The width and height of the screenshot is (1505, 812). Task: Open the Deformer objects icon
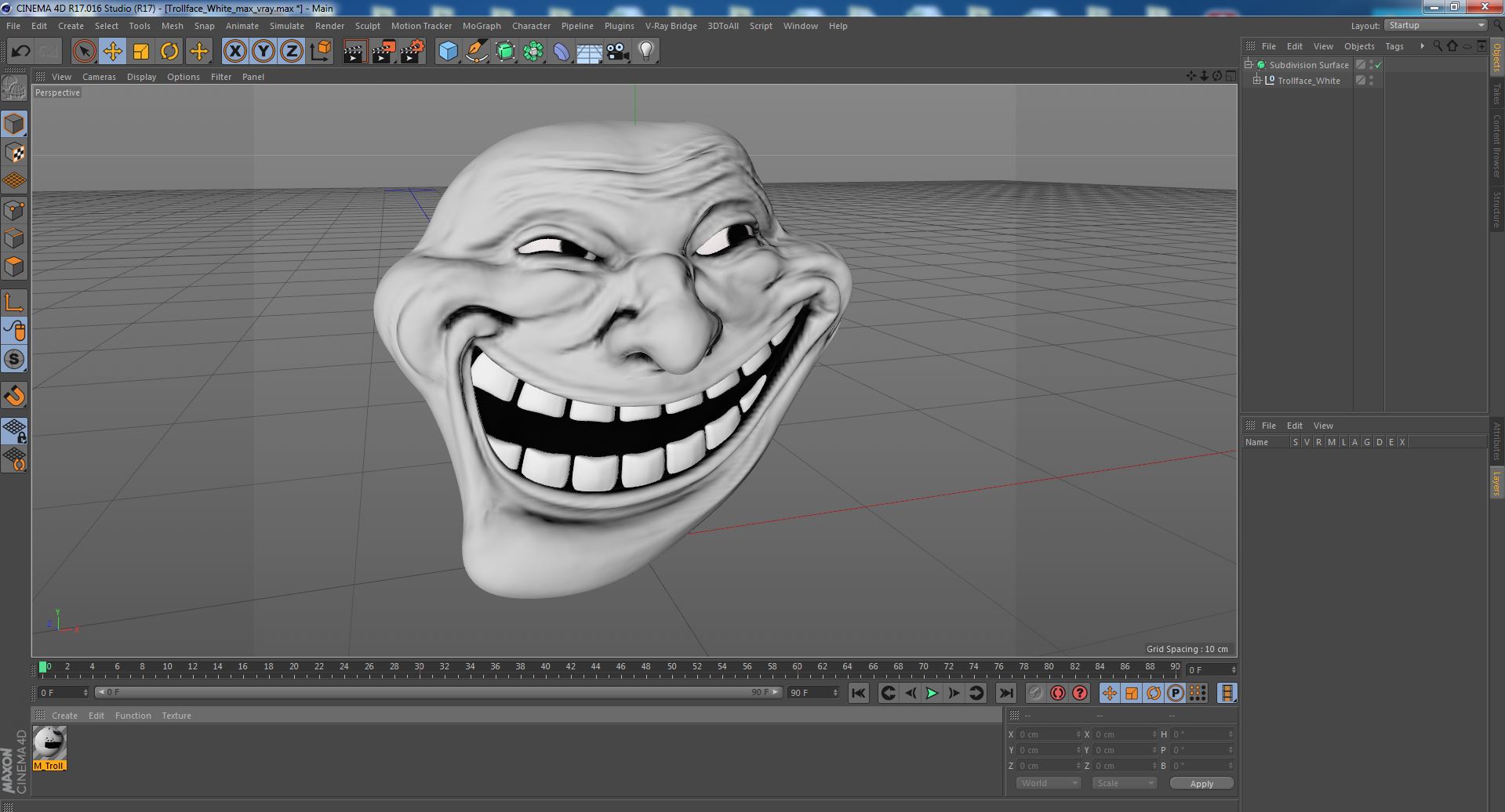[x=562, y=52]
